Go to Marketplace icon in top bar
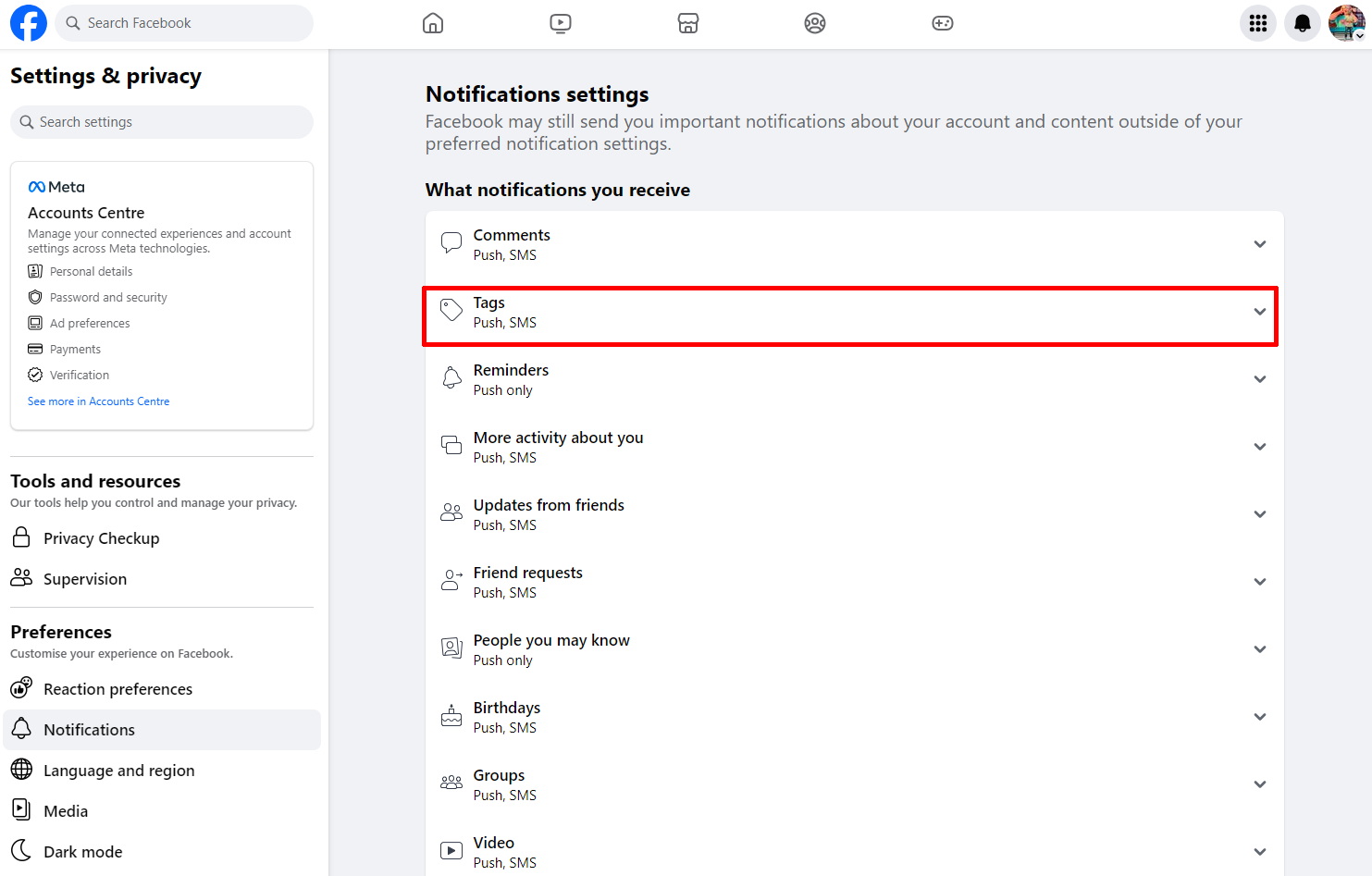The width and height of the screenshot is (1372, 876). pos(687,23)
